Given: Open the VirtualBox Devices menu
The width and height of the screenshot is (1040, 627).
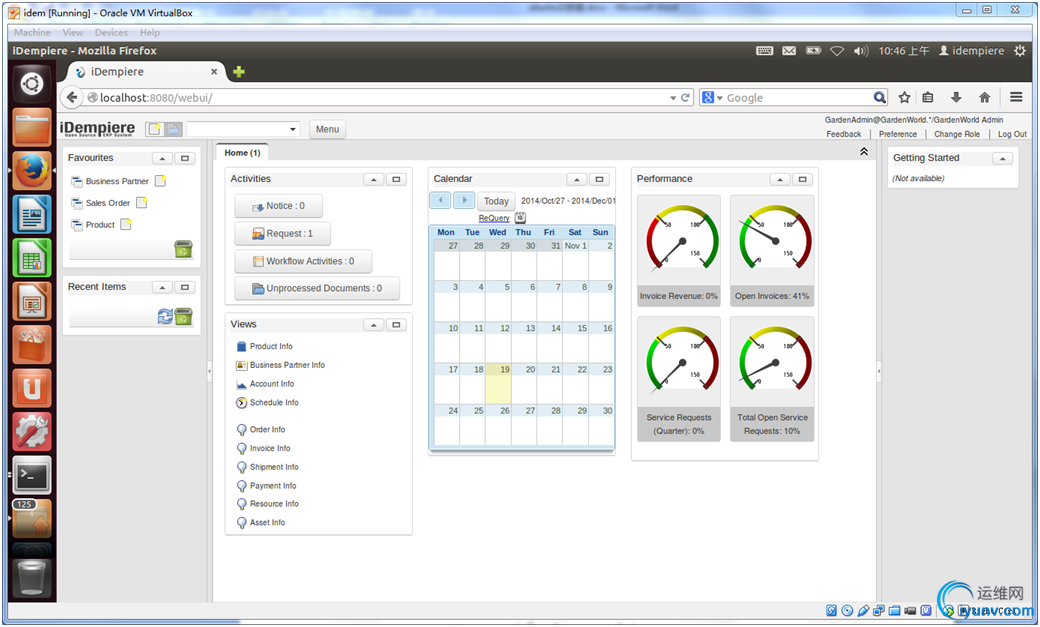Looking at the screenshot, I should click(111, 33).
